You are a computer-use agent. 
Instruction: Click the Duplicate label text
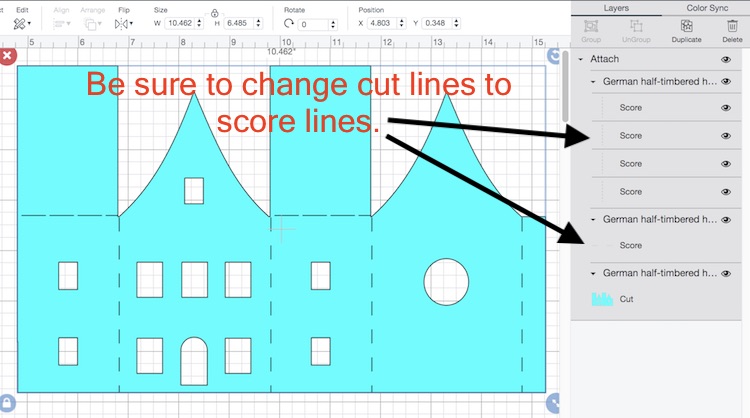tap(686, 40)
